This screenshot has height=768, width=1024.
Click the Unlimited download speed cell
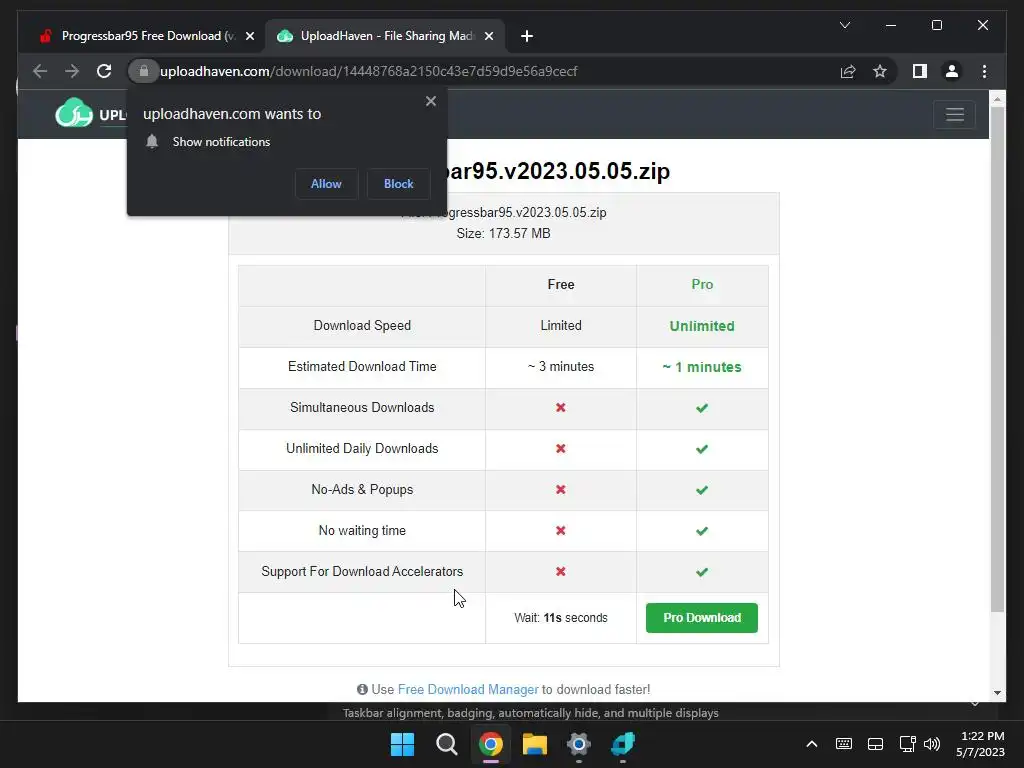pos(702,326)
